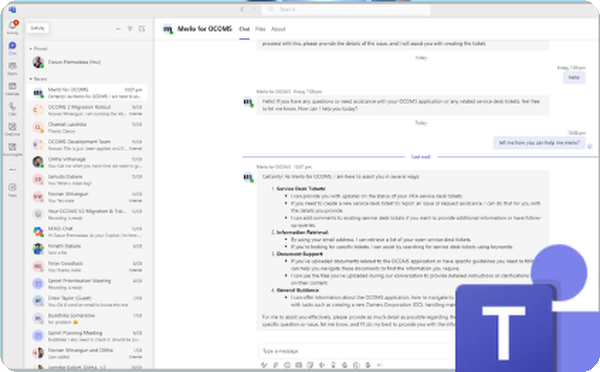Open the Teams section in the left rail
Image resolution: width=600 pixels, height=372 pixels.
tap(12, 68)
